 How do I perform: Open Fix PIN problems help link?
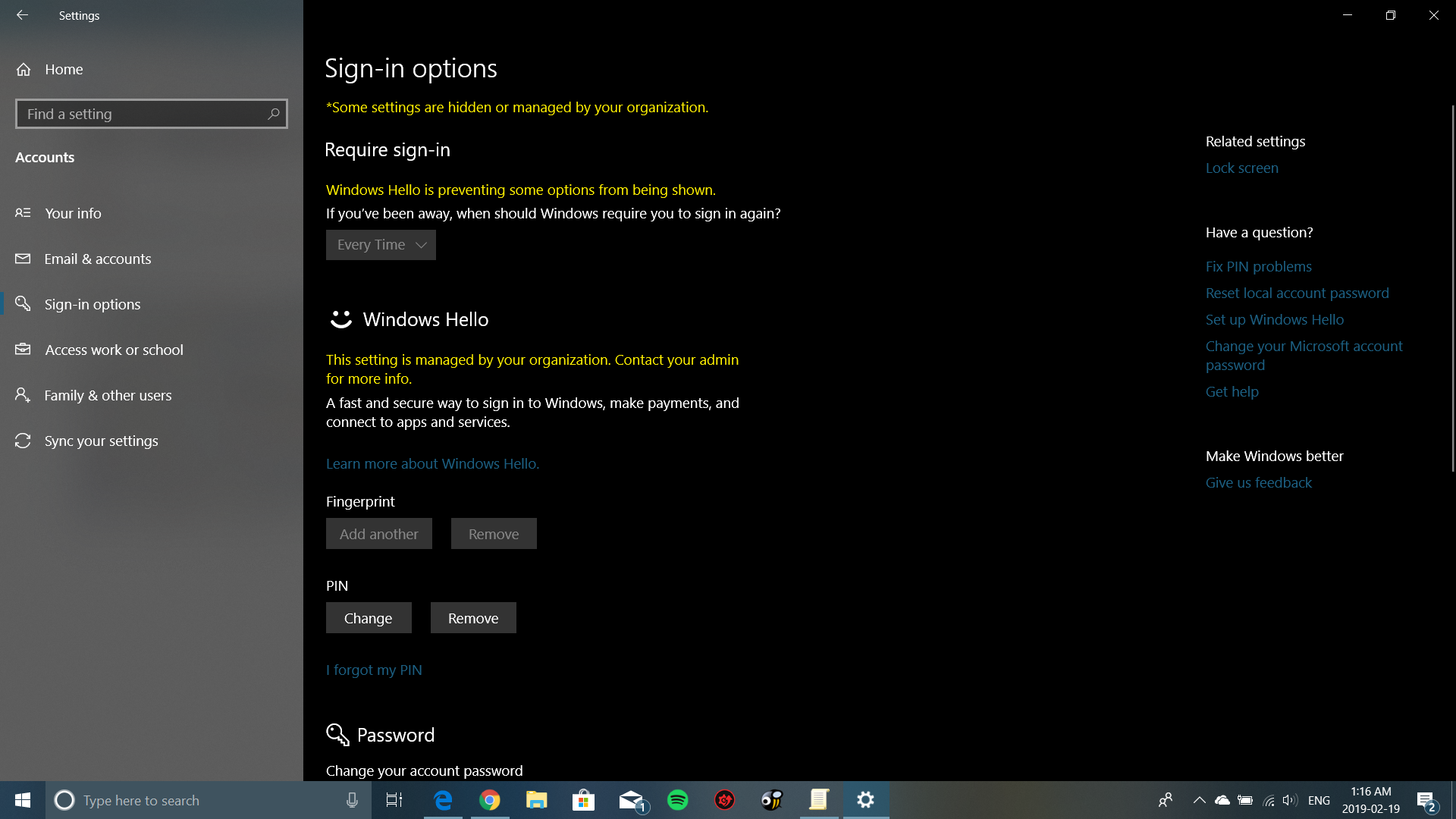pos(1258,266)
